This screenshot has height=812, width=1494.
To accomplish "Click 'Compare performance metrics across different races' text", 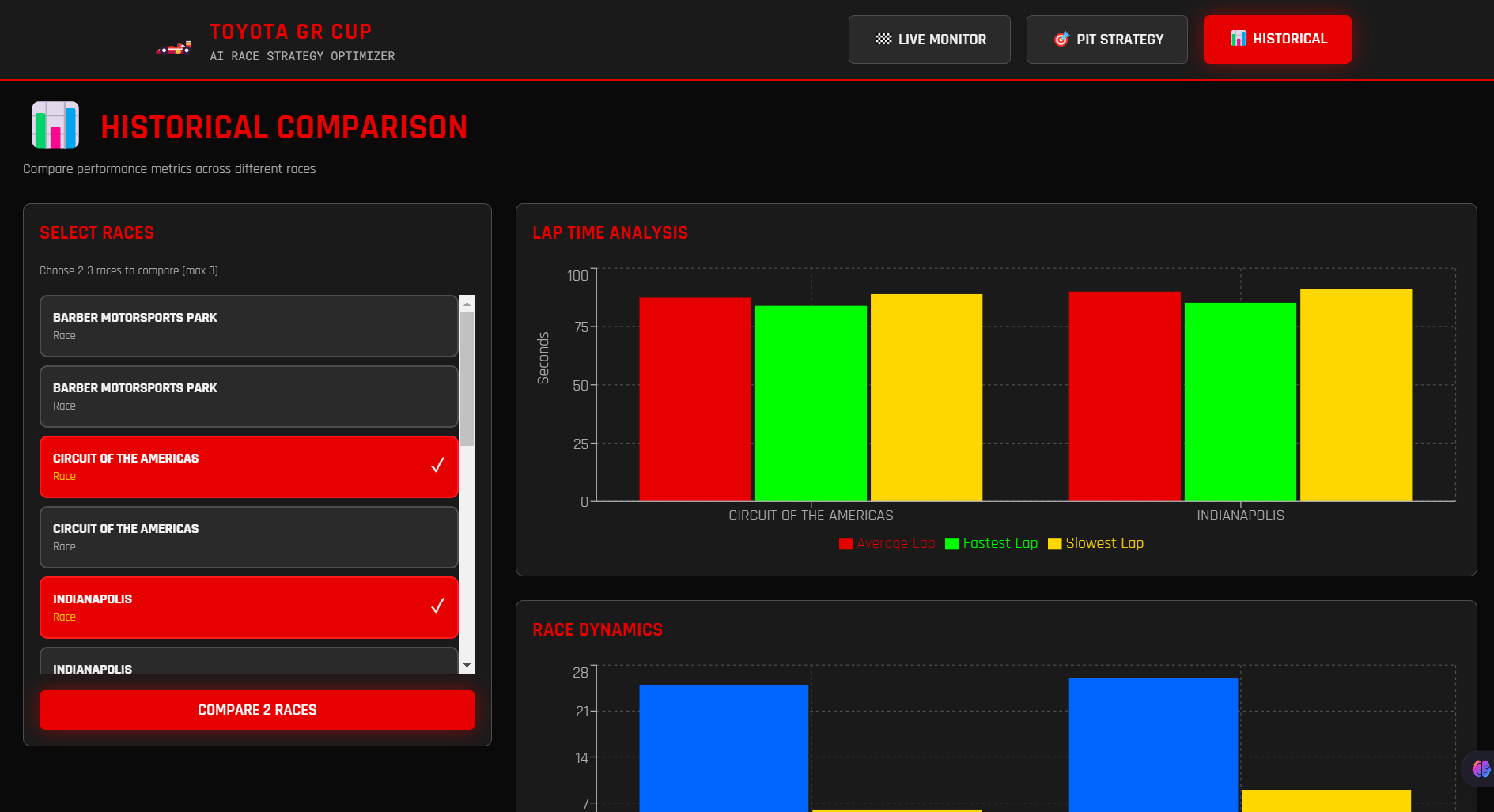I will (x=169, y=169).
